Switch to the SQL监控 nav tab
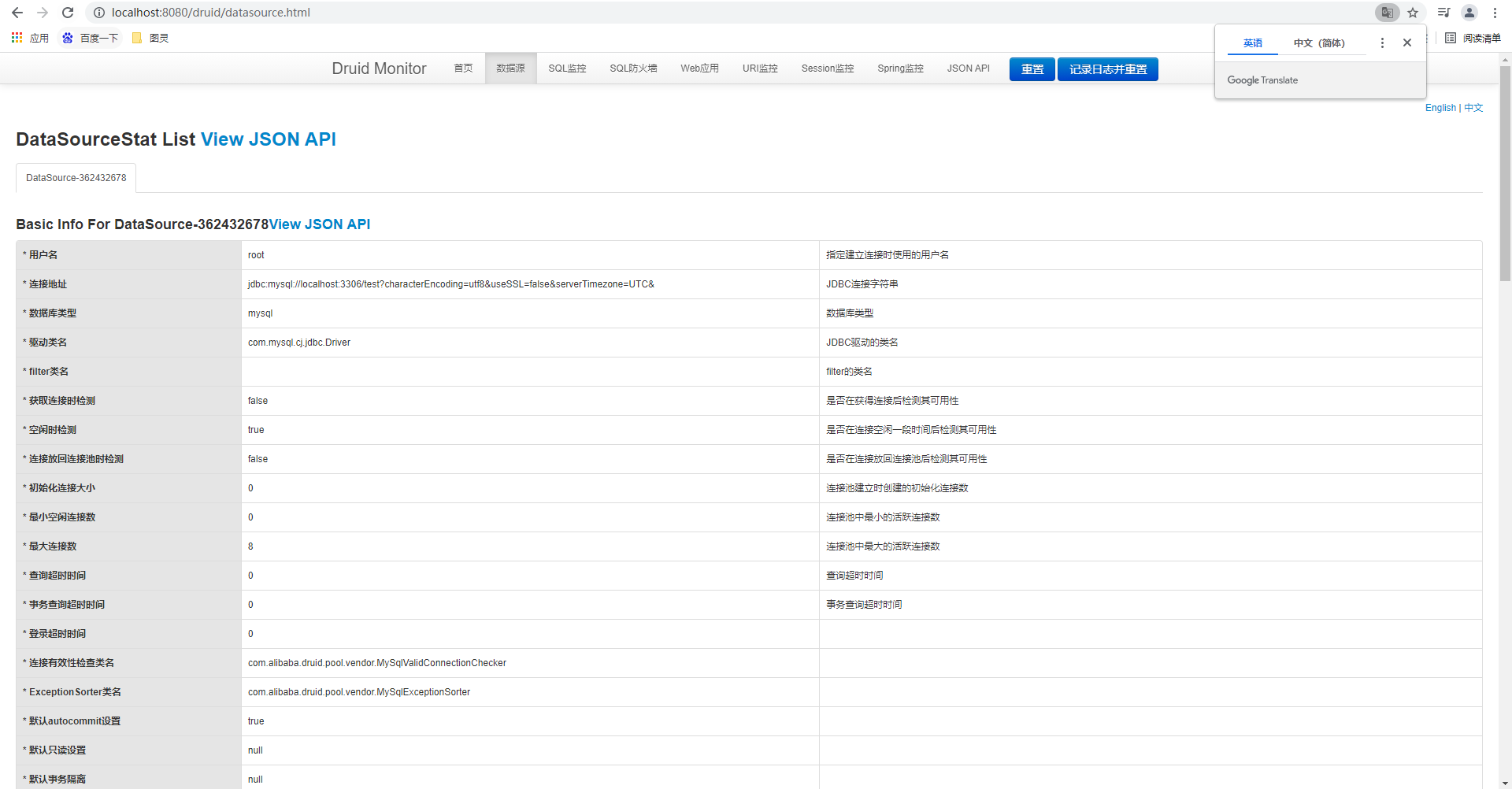 567,69
